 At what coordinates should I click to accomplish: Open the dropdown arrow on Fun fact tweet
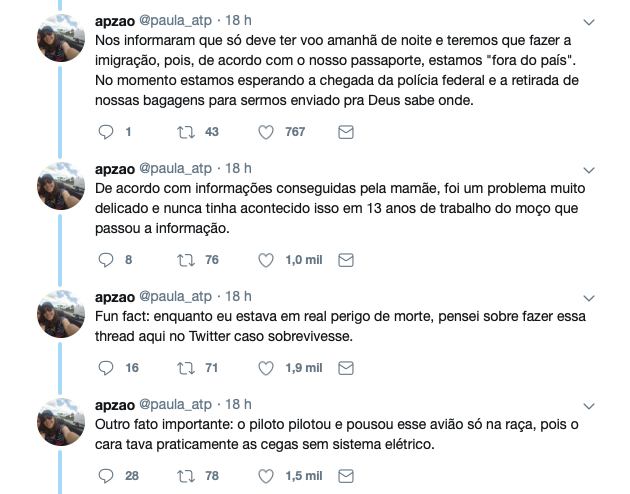(588, 297)
